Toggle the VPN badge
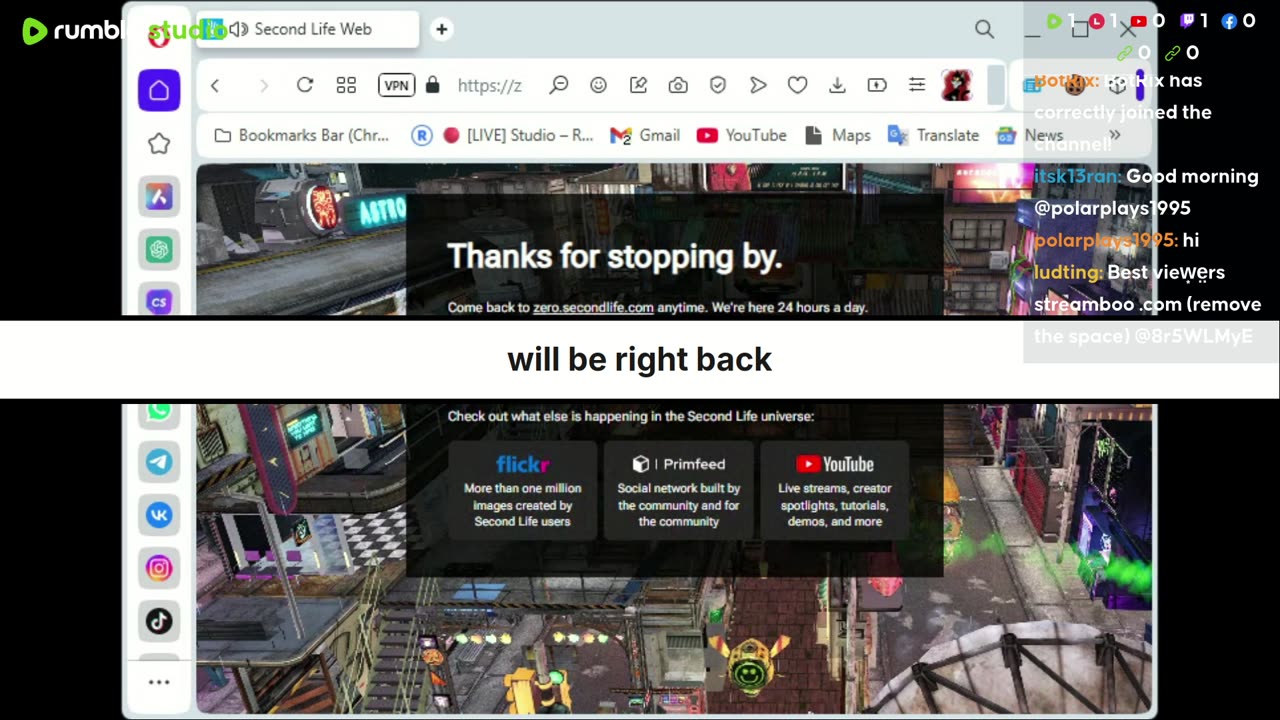Screen dimensions: 1280x720 397,86
